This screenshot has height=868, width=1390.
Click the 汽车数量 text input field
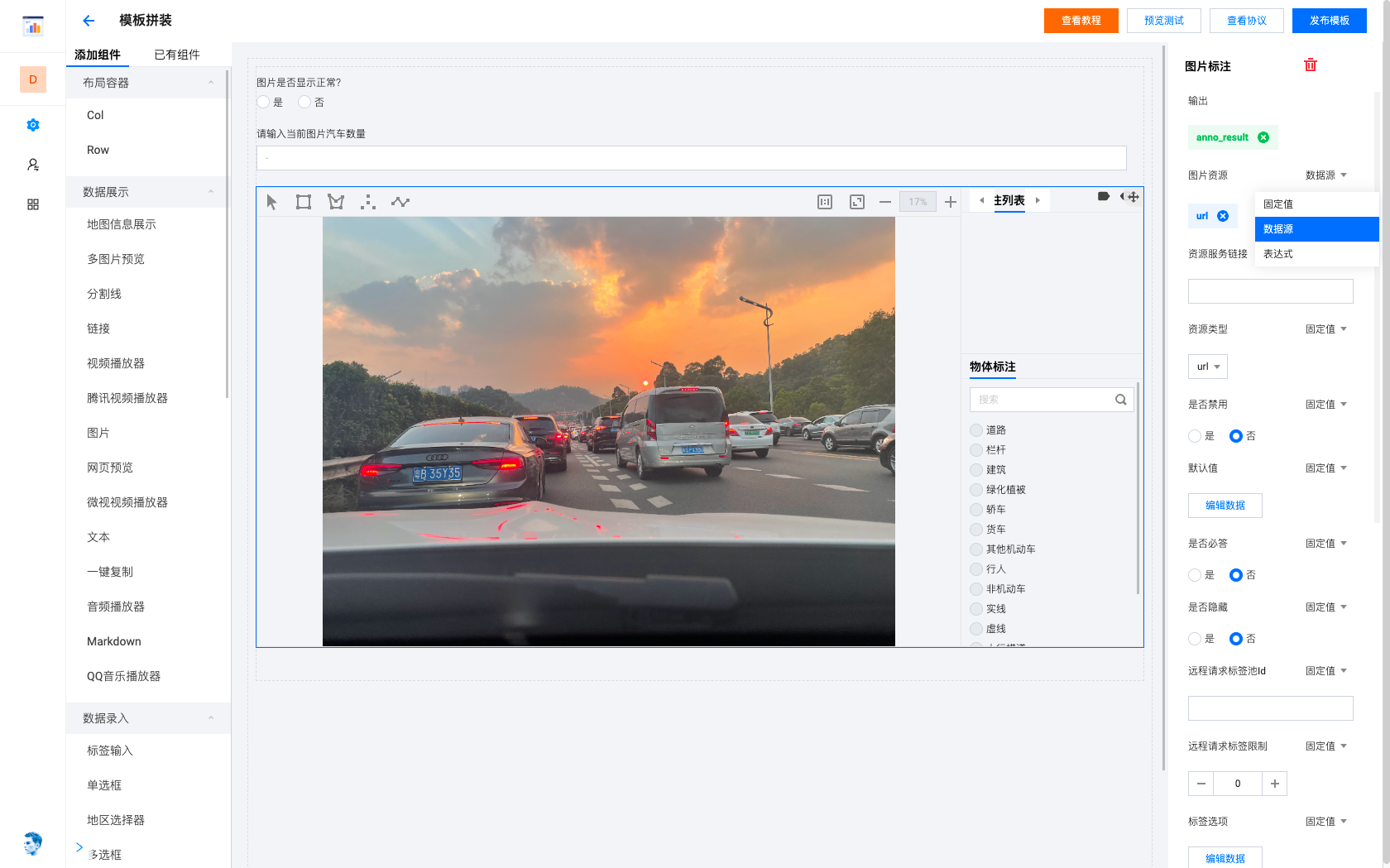[x=692, y=158]
